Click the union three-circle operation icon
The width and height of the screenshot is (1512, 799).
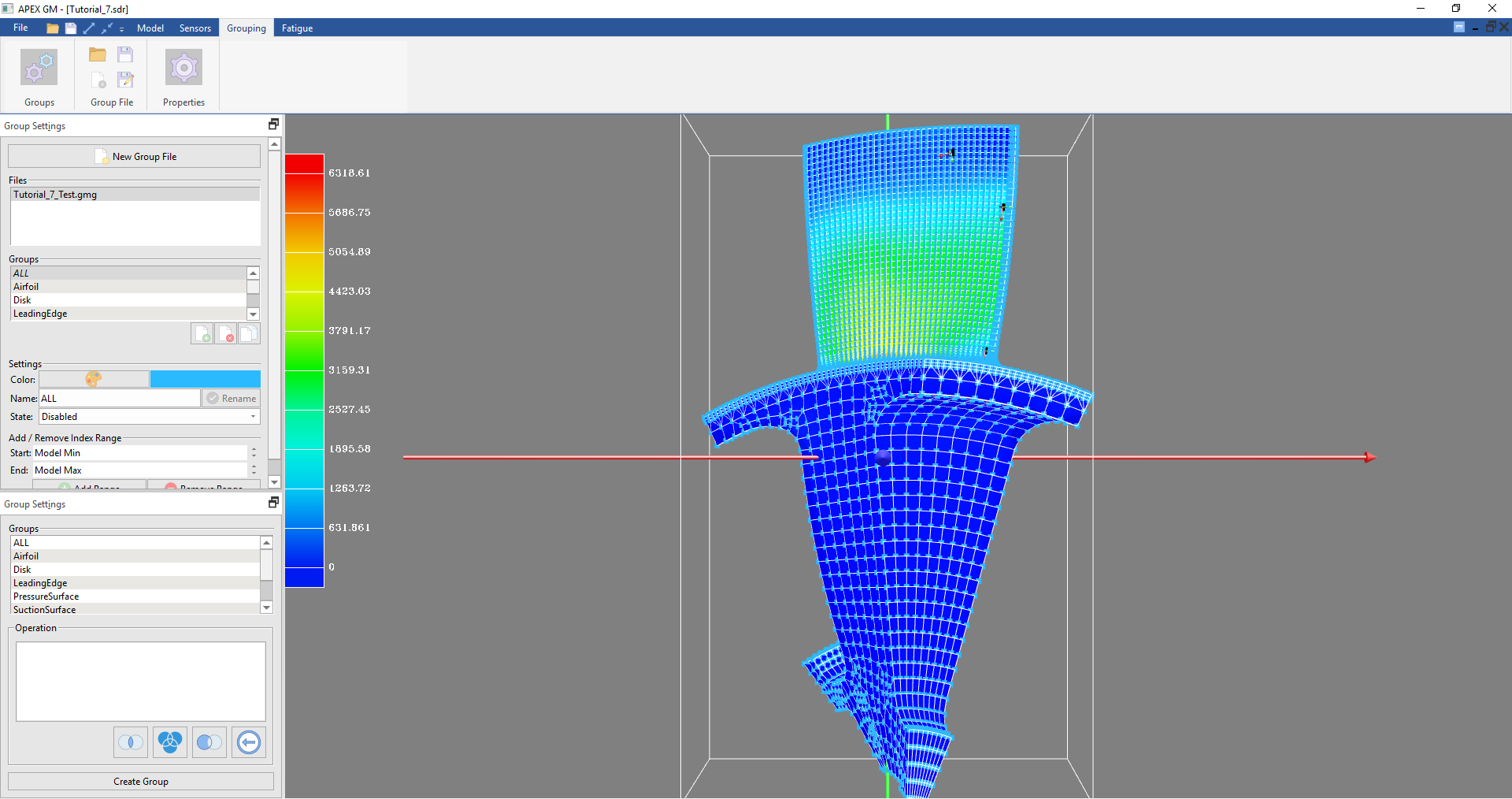point(170,742)
